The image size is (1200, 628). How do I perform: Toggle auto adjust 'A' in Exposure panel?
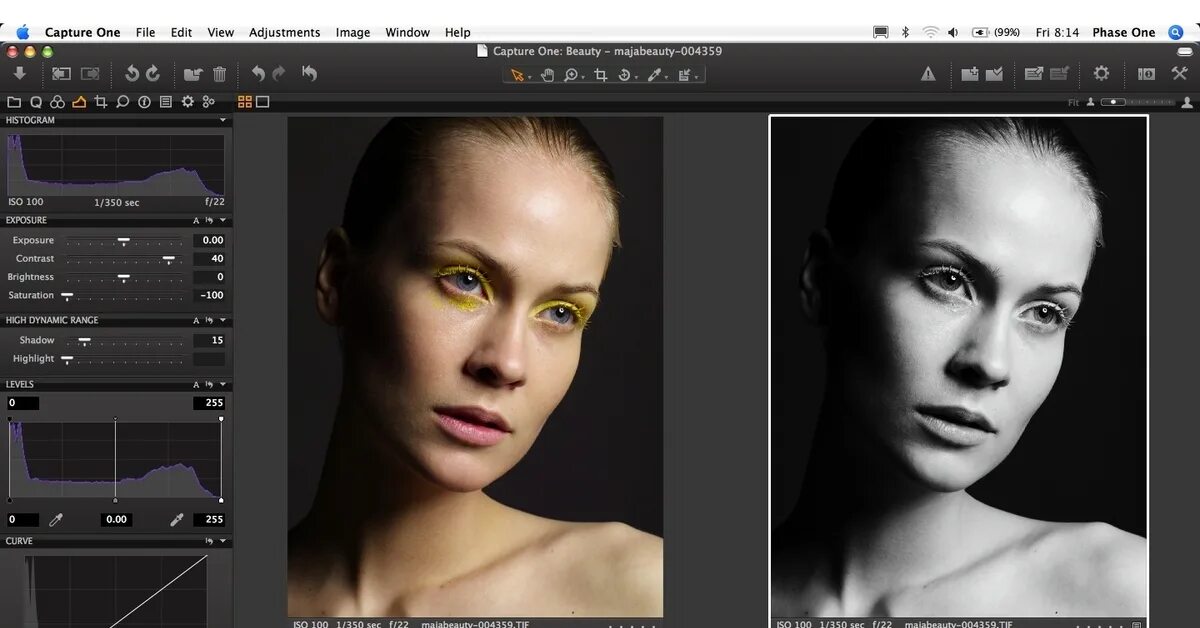click(x=197, y=220)
